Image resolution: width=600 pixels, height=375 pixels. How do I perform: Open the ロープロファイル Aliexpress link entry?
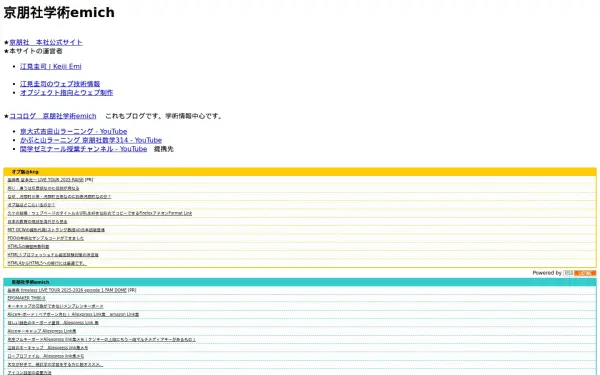46,356
